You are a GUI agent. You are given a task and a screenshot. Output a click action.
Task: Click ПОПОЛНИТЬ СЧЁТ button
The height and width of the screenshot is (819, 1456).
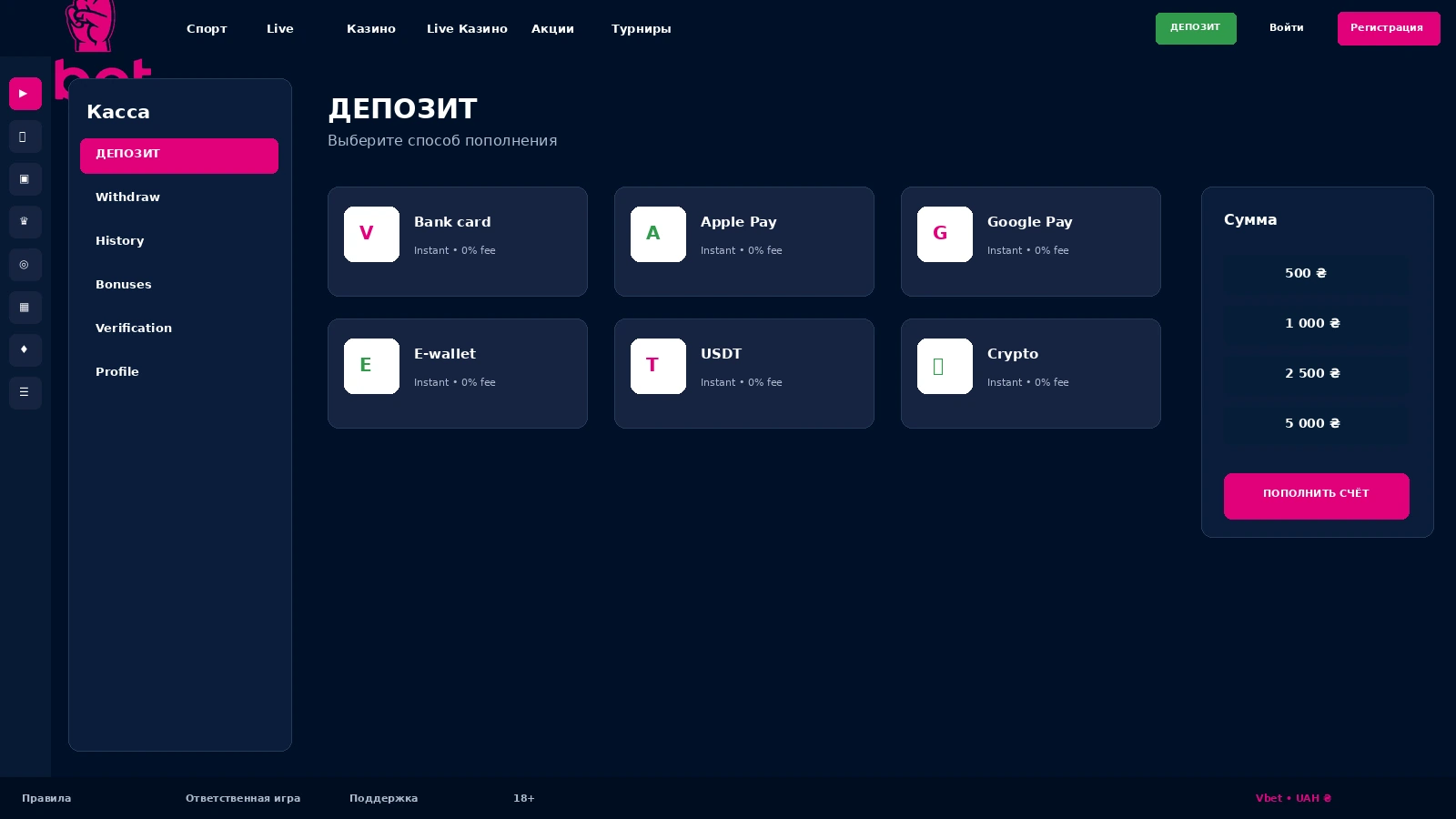pos(1316,496)
